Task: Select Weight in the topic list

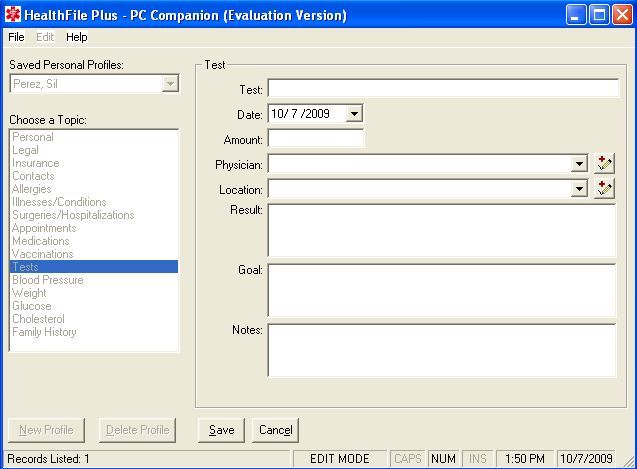Action: pyautogui.click(x=93, y=293)
